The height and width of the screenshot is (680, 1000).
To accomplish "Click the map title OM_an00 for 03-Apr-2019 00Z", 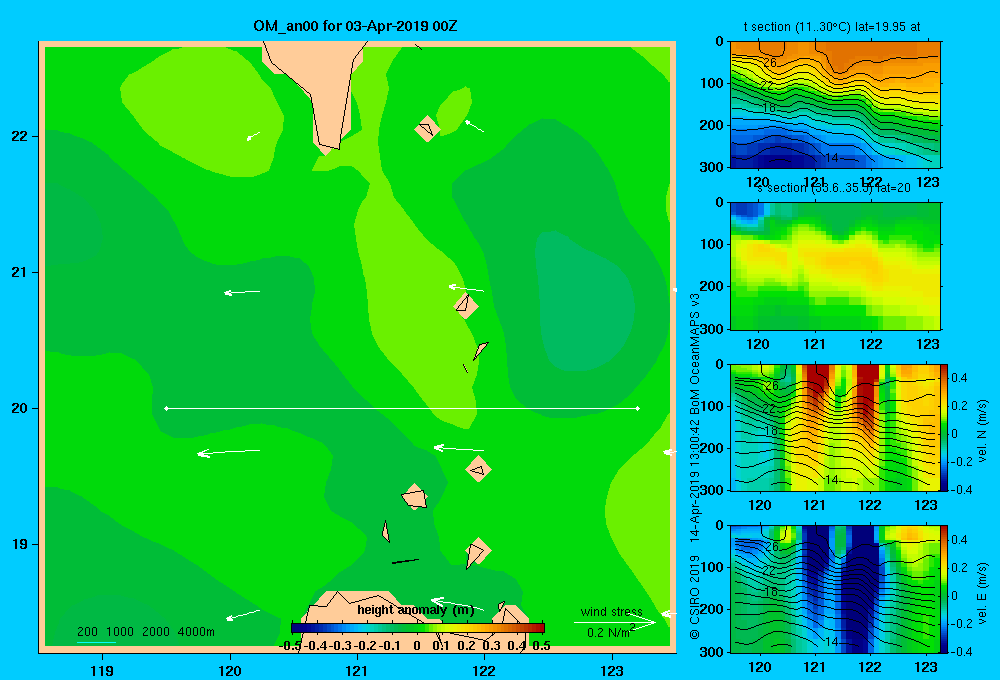I will coord(355,26).
